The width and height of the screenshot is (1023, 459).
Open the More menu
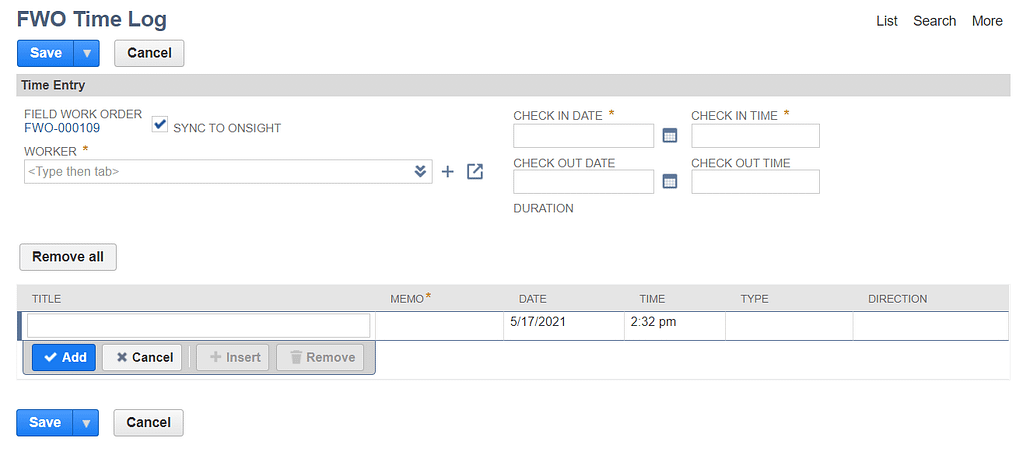[x=987, y=21]
